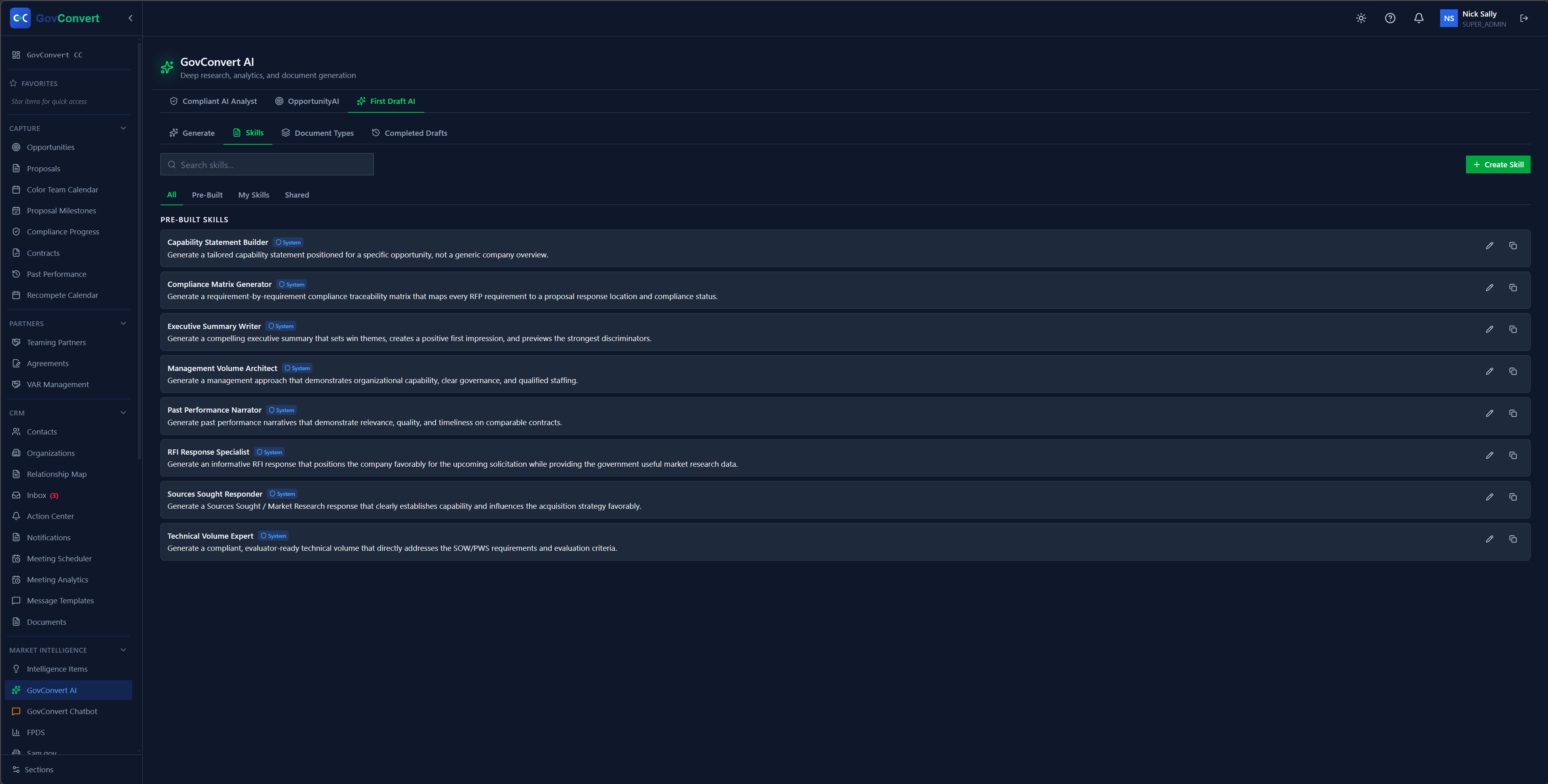Screen dimensions: 1548x784
Task: Open FPDS in the sidebar
Action: [68, 732]
